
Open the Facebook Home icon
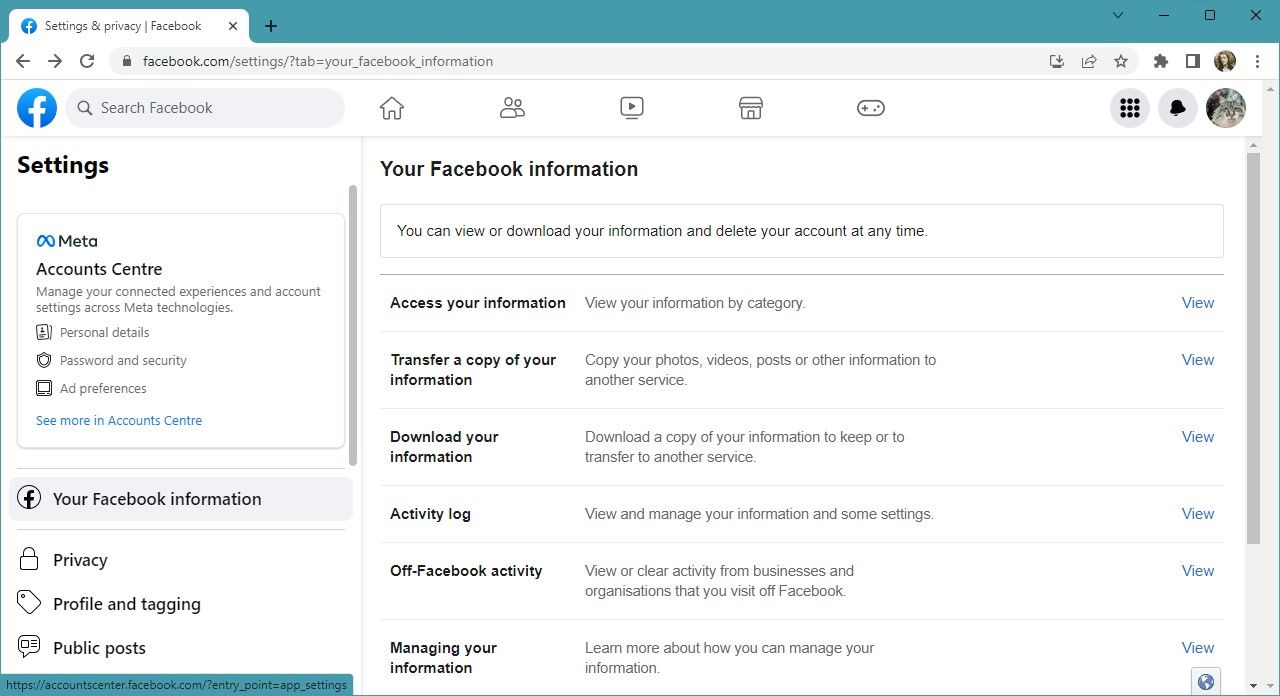click(x=391, y=107)
